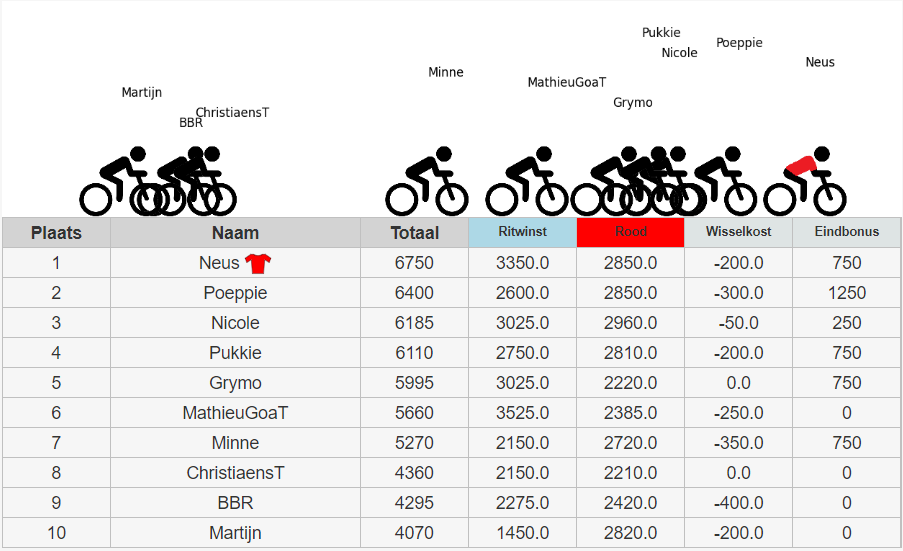Click the red-jersey cyclist icon of Neus
This screenshot has height=551, width=903.
pos(805,181)
